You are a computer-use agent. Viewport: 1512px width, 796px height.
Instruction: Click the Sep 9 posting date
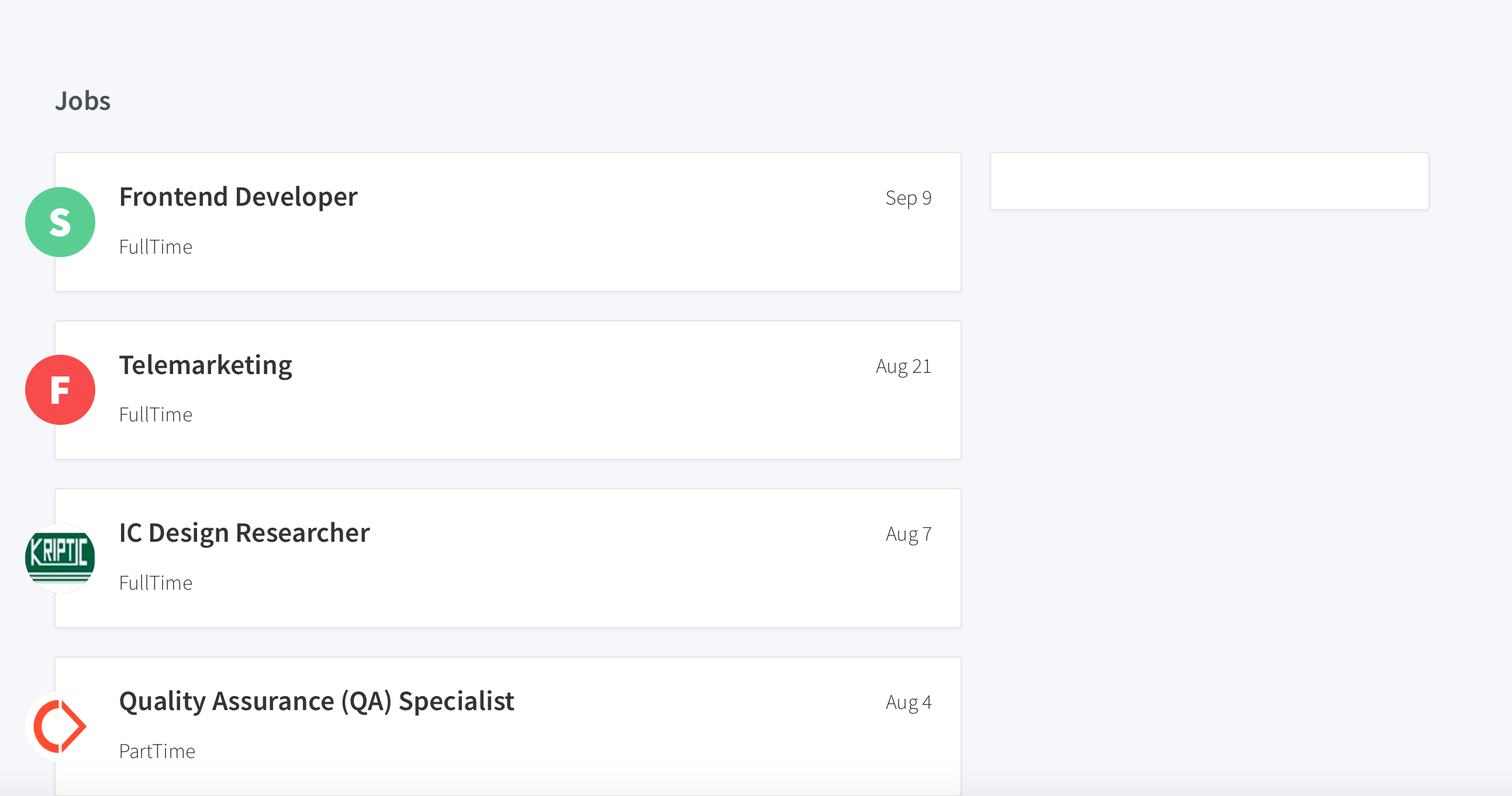908,198
